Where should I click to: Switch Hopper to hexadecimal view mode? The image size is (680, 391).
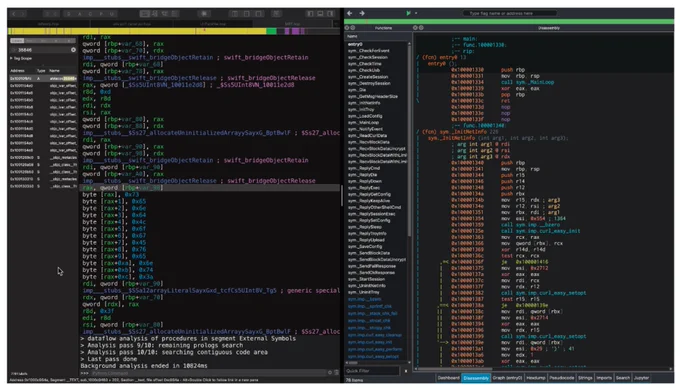[x=174, y=14]
